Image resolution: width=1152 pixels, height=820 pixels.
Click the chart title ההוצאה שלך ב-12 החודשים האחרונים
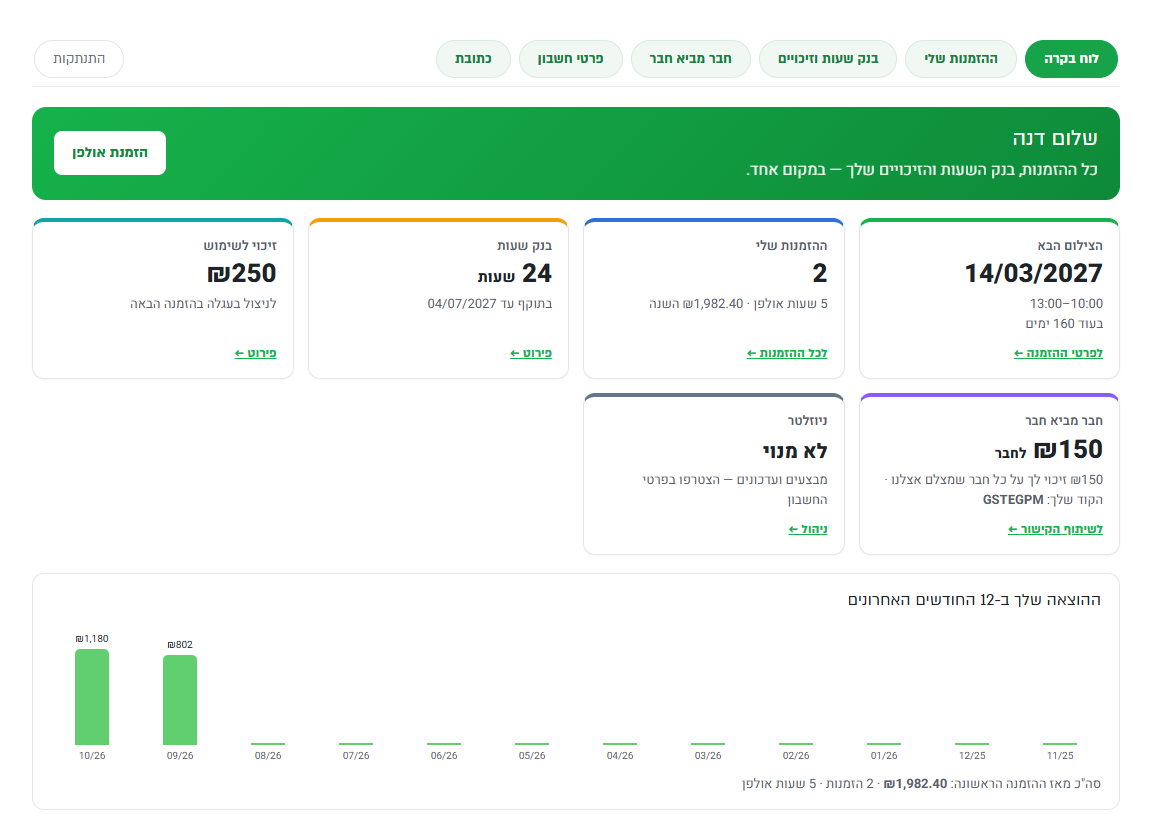click(x=974, y=600)
